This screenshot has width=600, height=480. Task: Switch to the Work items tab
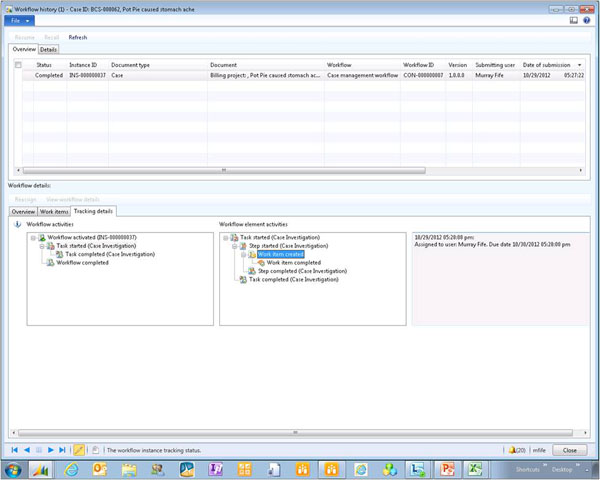(53, 211)
